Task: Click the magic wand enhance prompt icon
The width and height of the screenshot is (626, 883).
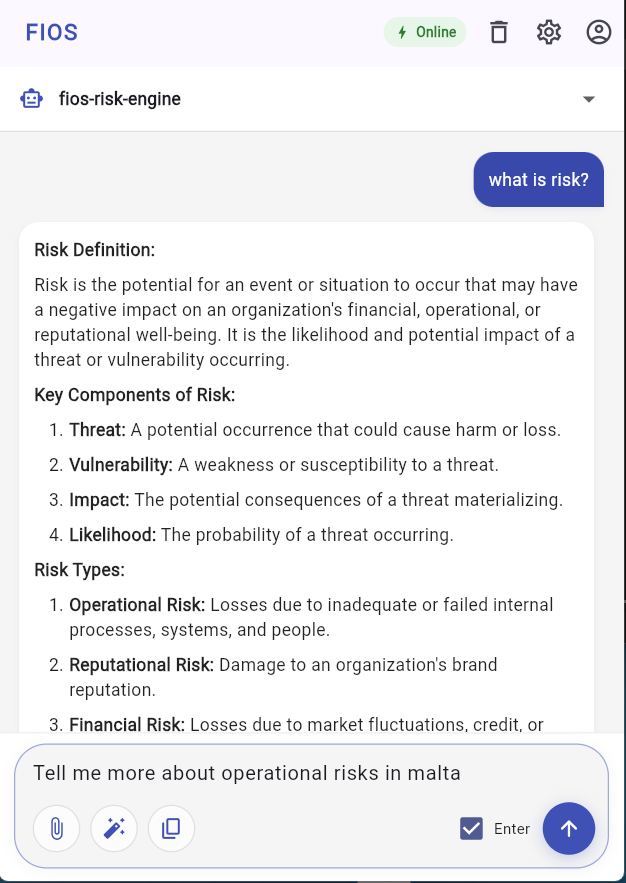Action: pyautogui.click(x=114, y=828)
